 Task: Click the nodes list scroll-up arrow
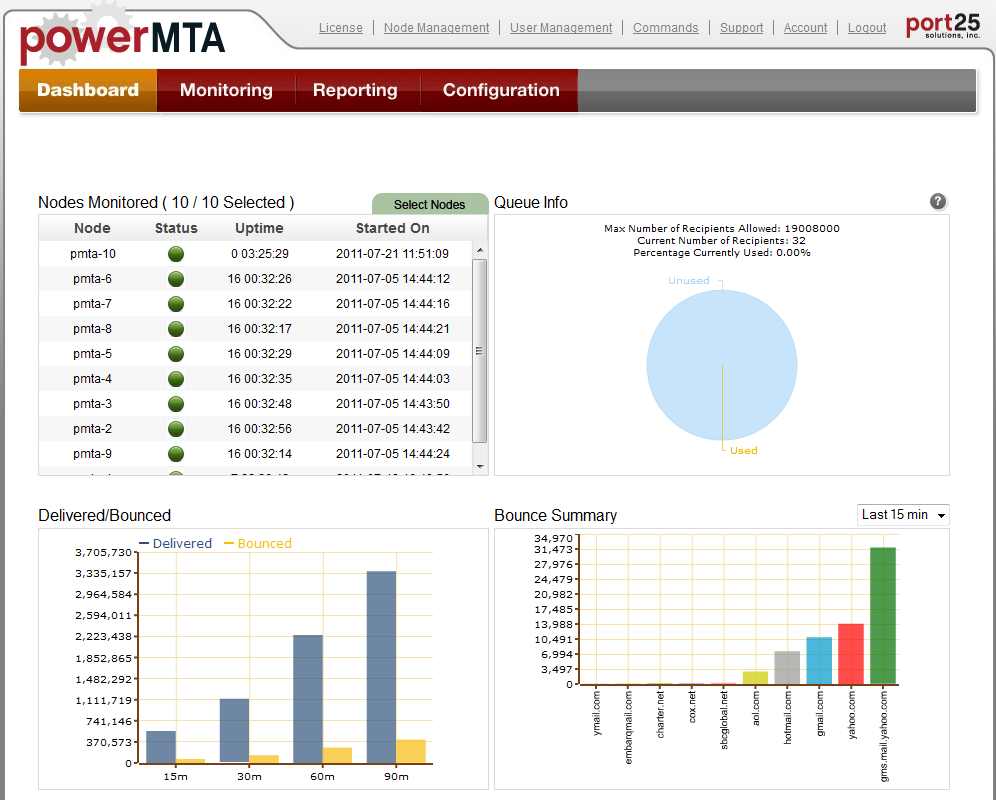(x=480, y=250)
